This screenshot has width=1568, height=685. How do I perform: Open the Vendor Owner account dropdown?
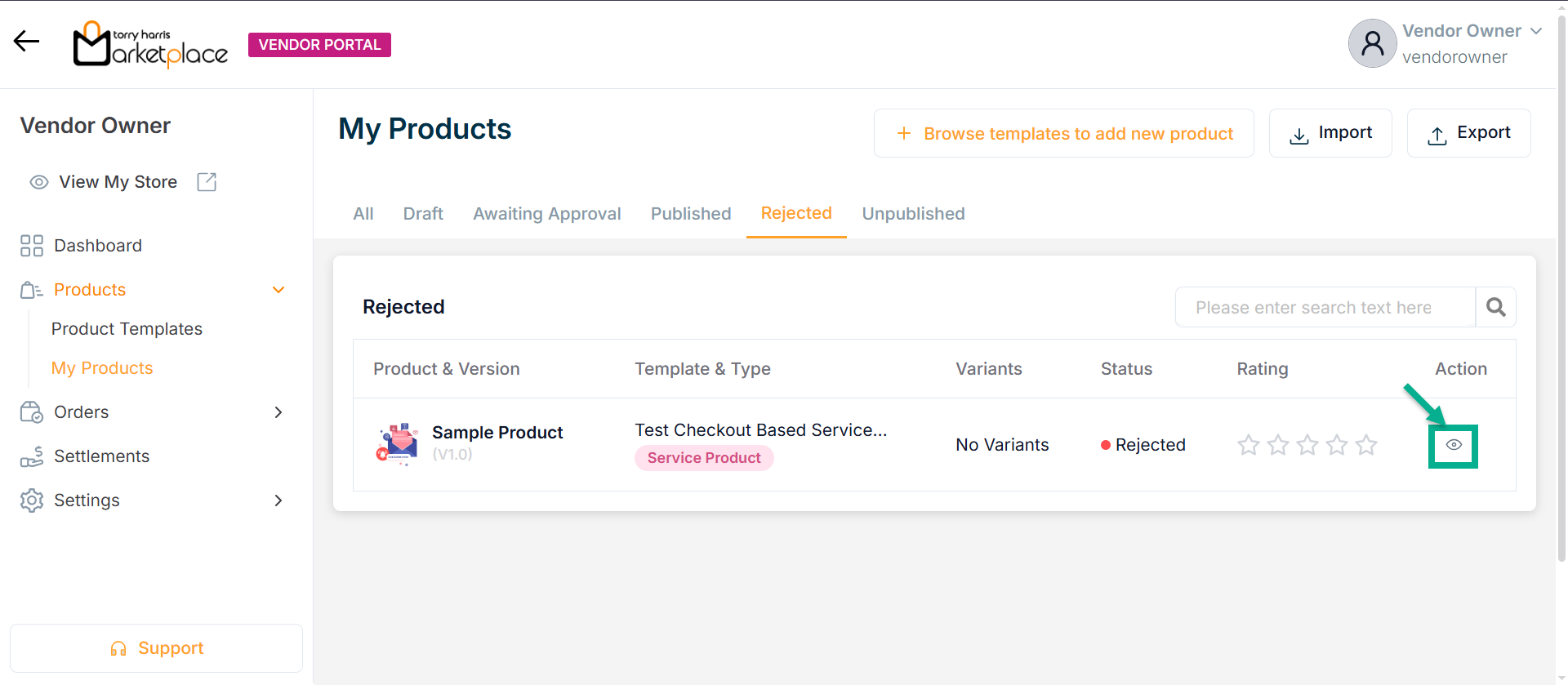tap(1535, 31)
